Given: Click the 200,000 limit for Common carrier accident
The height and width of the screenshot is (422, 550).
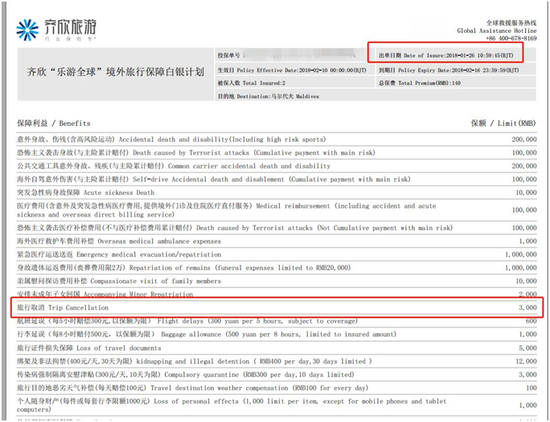Looking at the screenshot, I should (x=524, y=166).
